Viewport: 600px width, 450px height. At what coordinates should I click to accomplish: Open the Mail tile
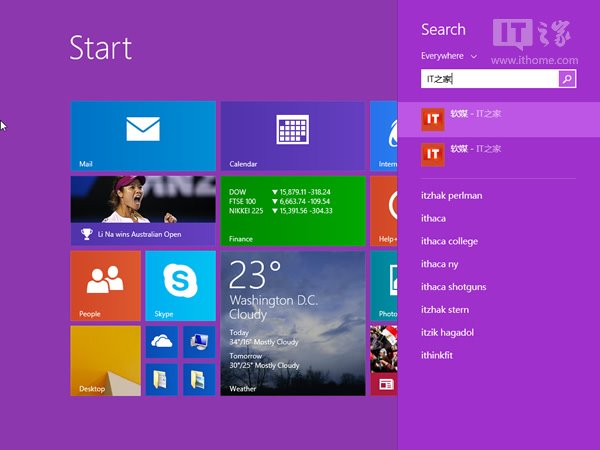coord(143,136)
